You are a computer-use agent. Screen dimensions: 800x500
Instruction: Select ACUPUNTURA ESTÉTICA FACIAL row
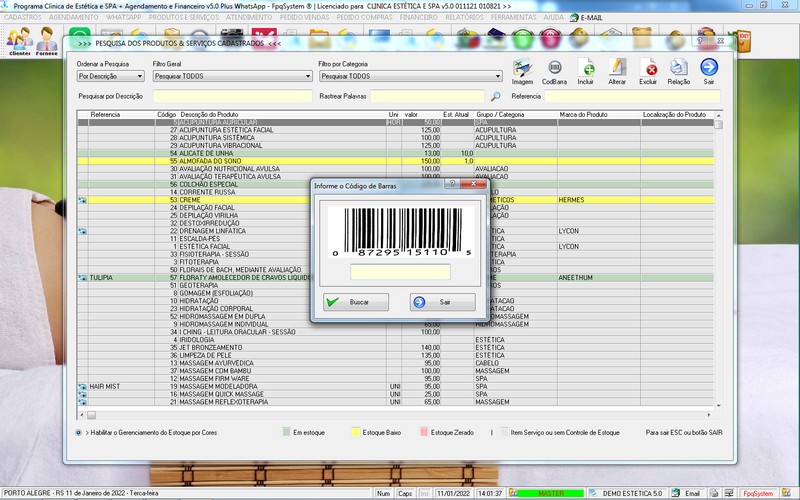click(x=396, y=130)
